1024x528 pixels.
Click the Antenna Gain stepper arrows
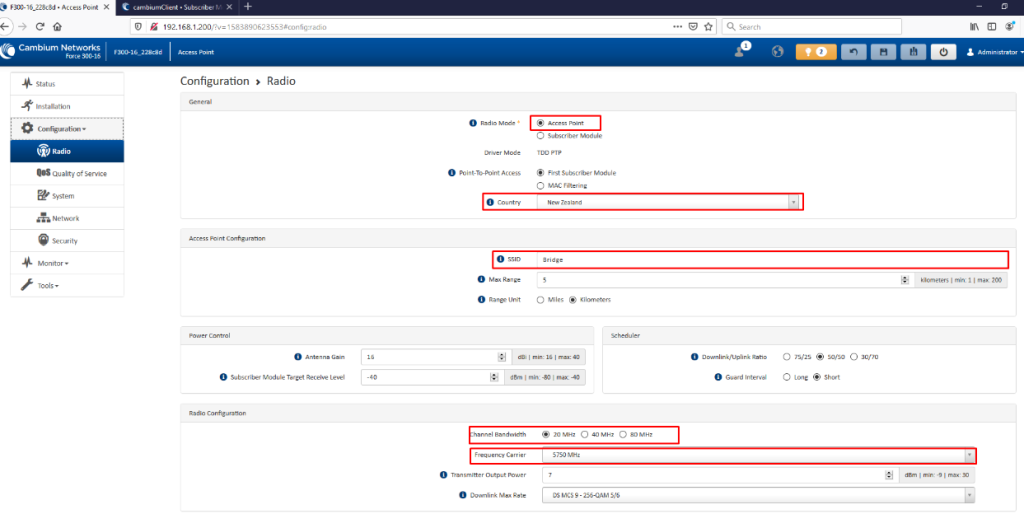501,357
